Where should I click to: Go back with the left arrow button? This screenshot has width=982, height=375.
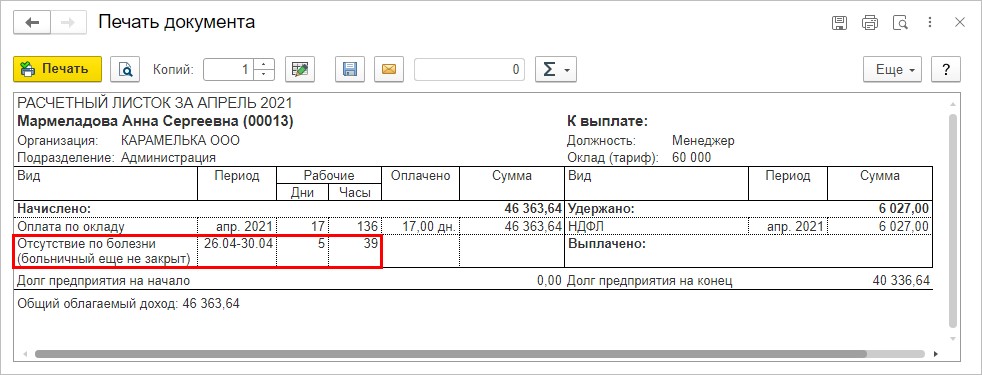(32, 23)
